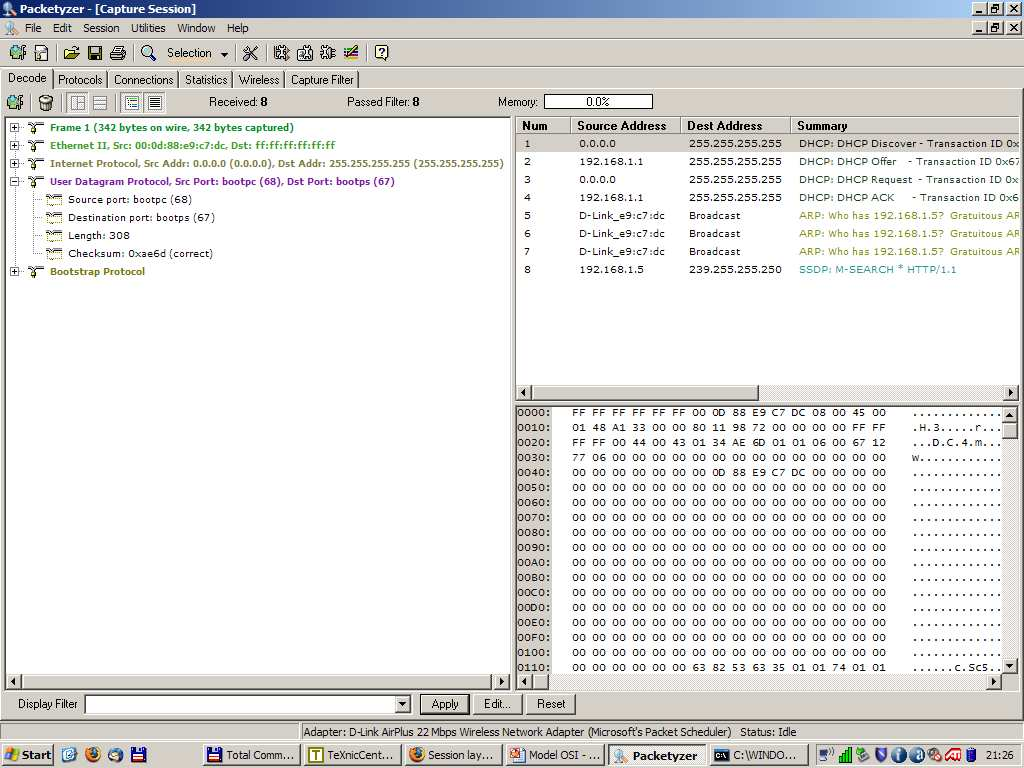
Task: Sort by Num column header
Action: coord(543,125)
